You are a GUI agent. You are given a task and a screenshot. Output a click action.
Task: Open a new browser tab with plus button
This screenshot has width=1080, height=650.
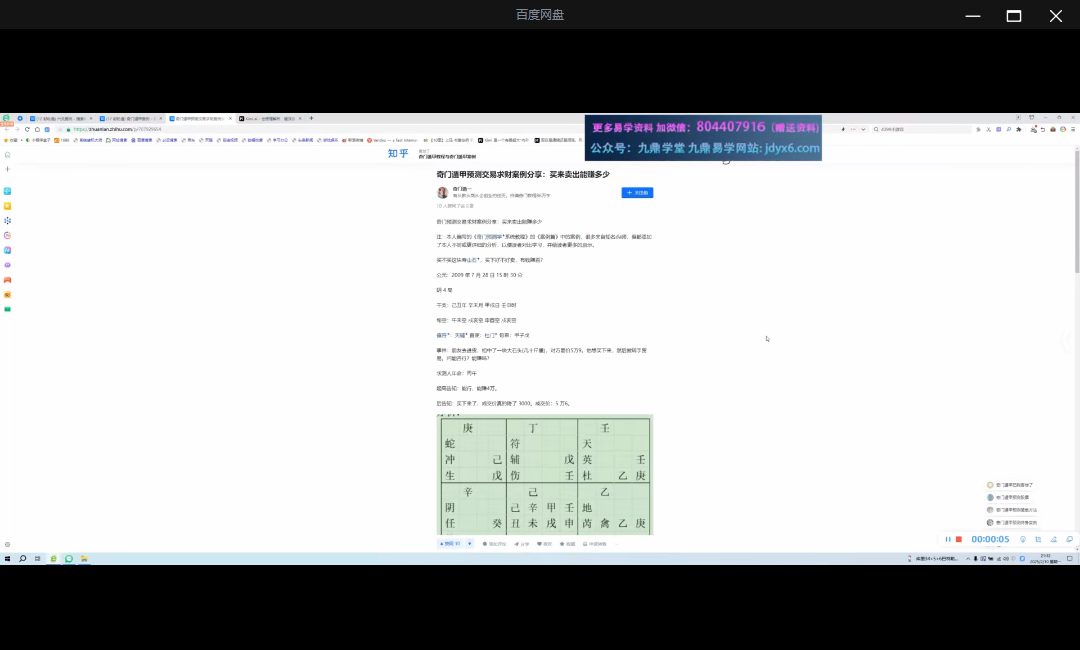pyautogui.click(x=311, y=118)
